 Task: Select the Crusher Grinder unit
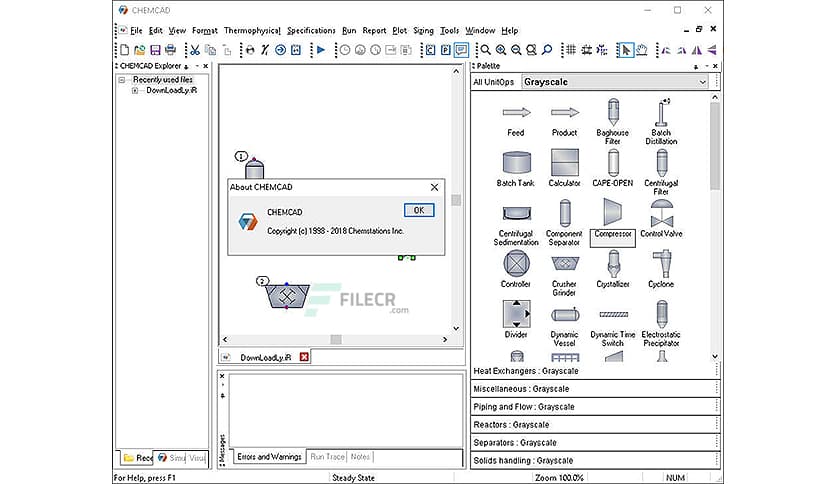click(x=565, y=276)
